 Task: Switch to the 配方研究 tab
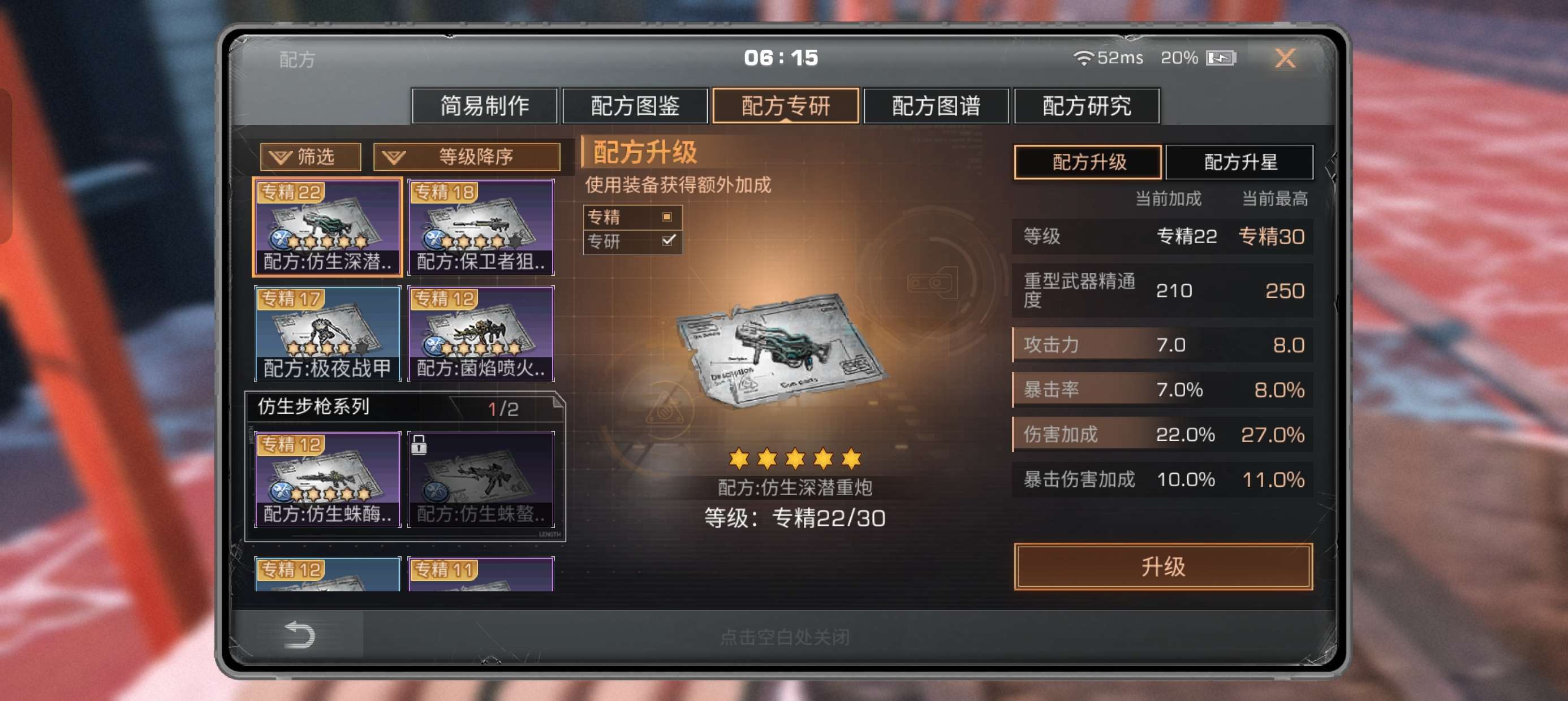click(1087, 106)
